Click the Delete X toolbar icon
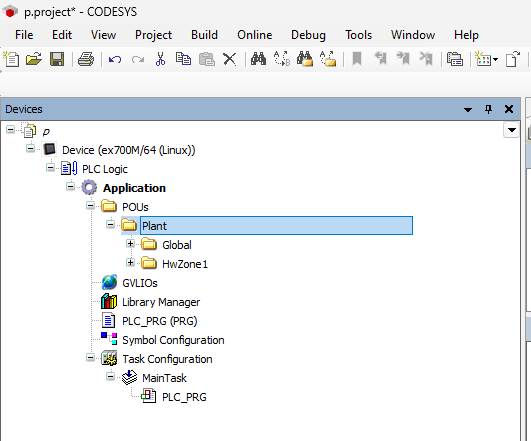The image size is (531, 441). 230,59
